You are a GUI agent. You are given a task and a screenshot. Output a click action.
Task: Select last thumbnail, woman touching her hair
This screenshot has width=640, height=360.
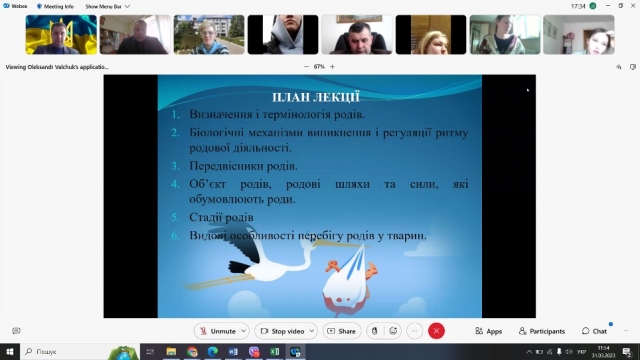tap(579, 35)
